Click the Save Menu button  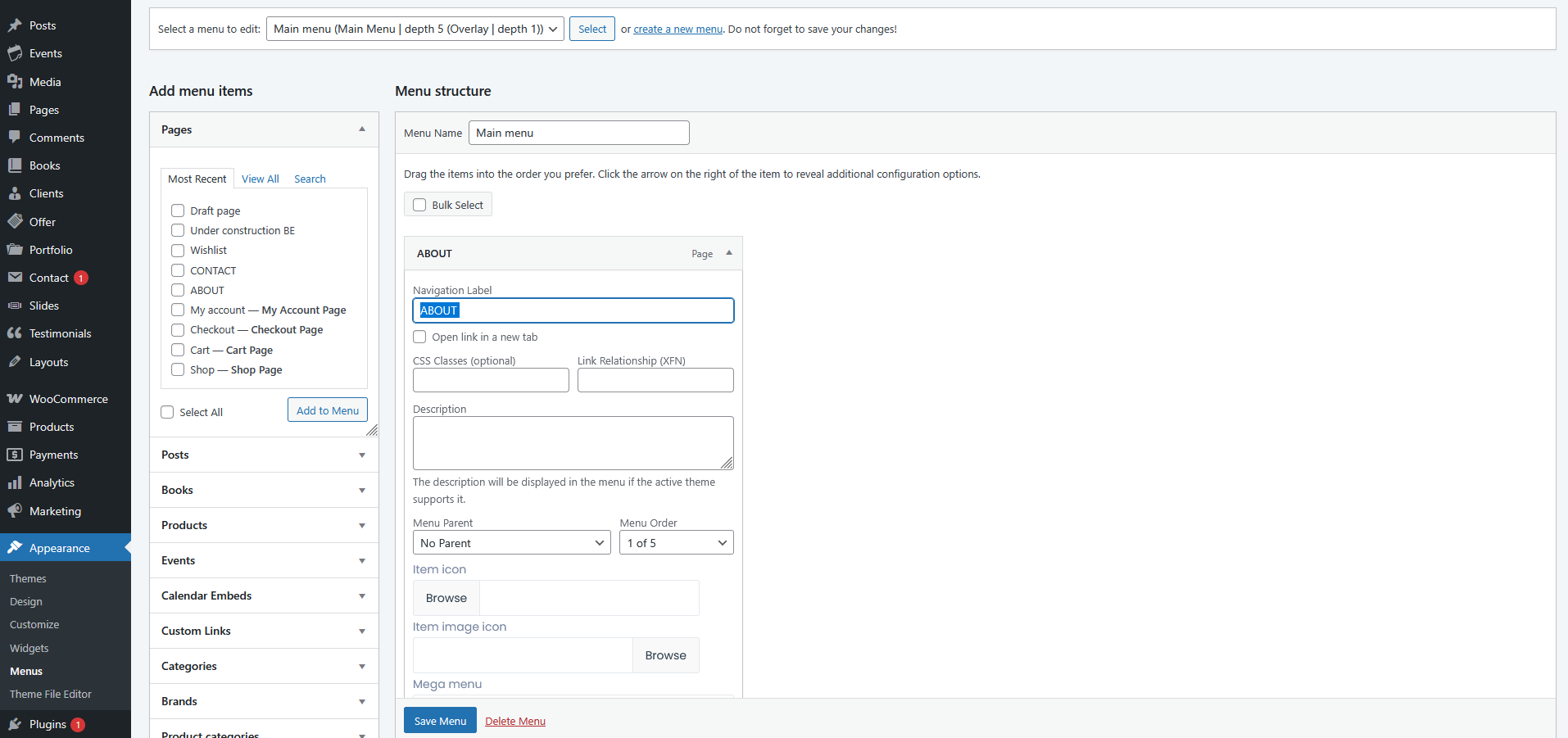pos(440,721)
